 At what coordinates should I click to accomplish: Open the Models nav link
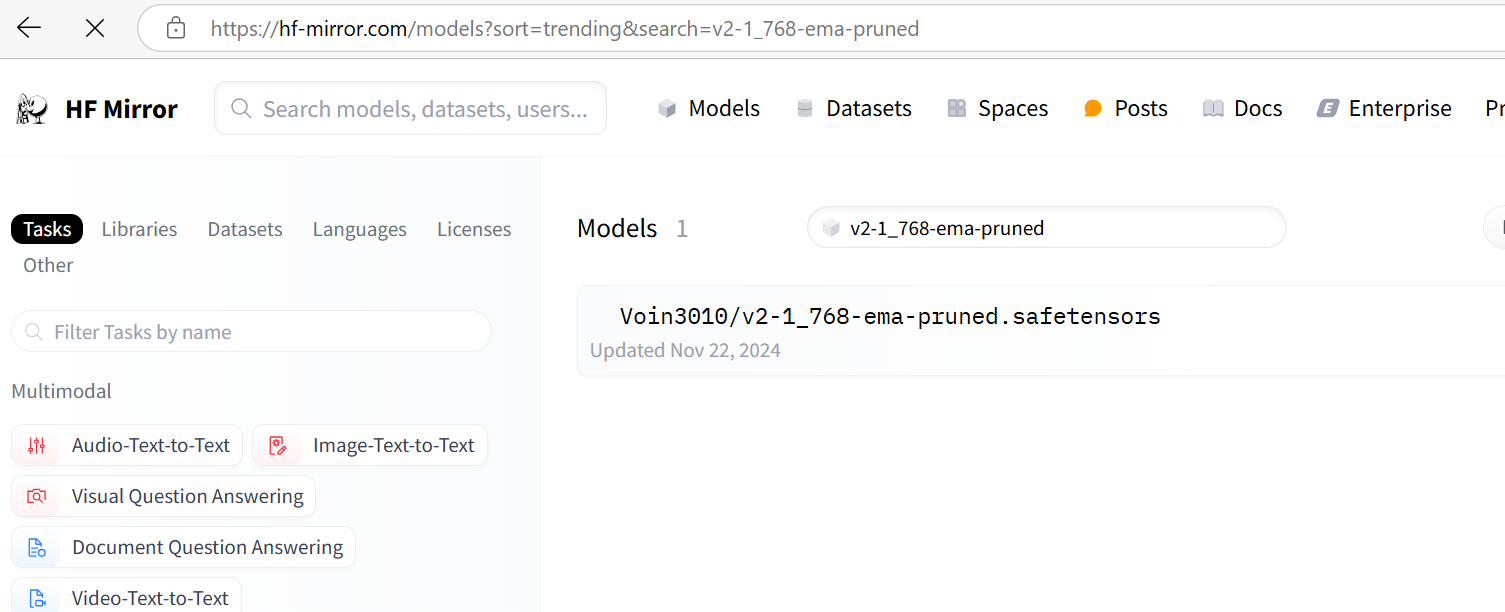tap(709, 108)
